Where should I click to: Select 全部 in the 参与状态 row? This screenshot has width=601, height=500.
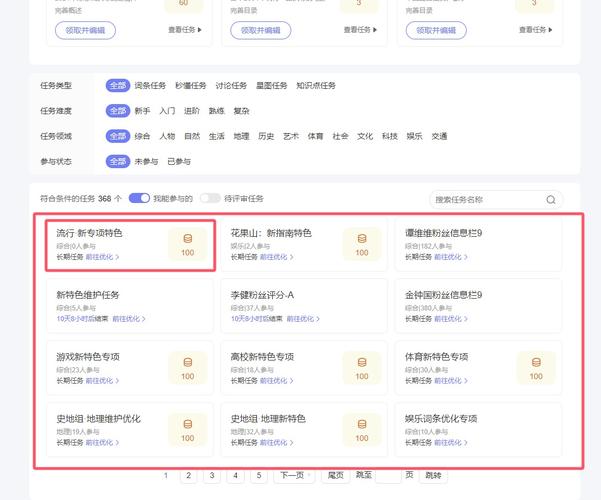118,161
